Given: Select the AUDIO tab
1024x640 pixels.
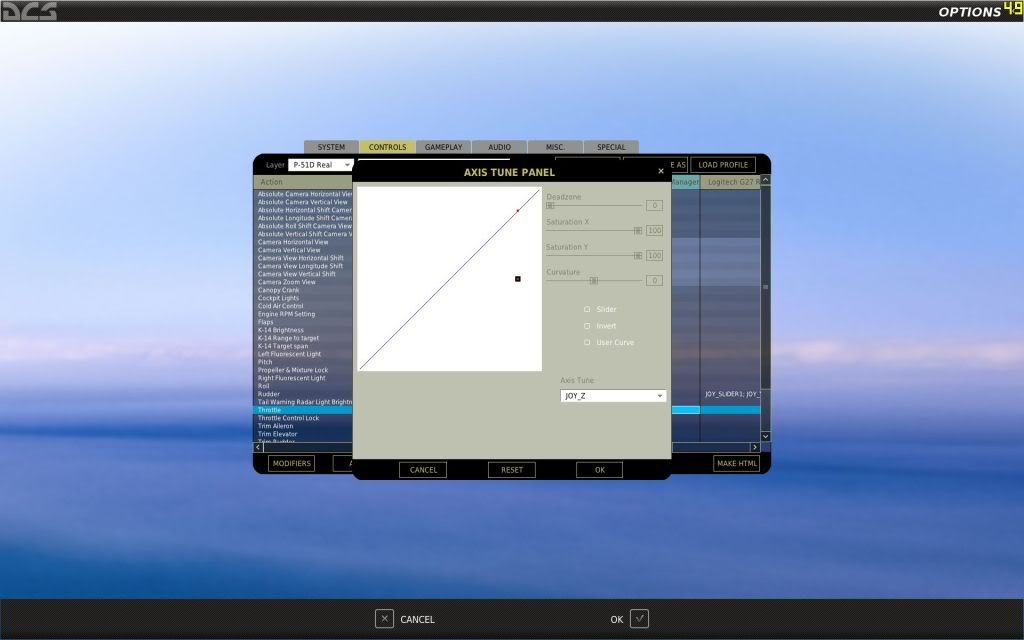Looking at the screenshot, I should tap(499, 147).
